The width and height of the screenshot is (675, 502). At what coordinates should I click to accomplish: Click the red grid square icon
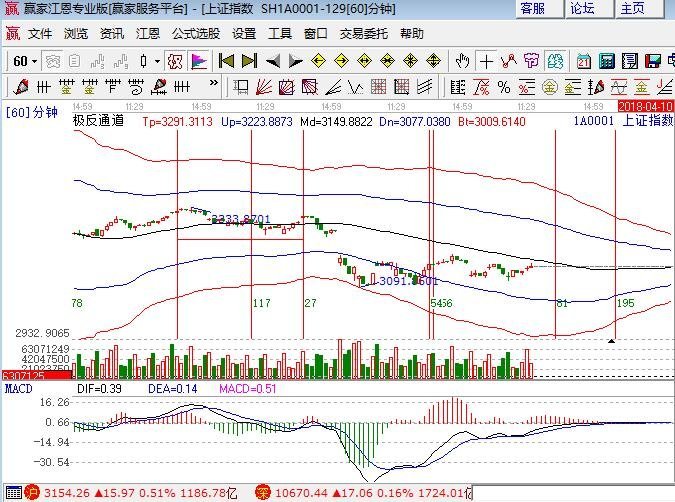(378, 87)
